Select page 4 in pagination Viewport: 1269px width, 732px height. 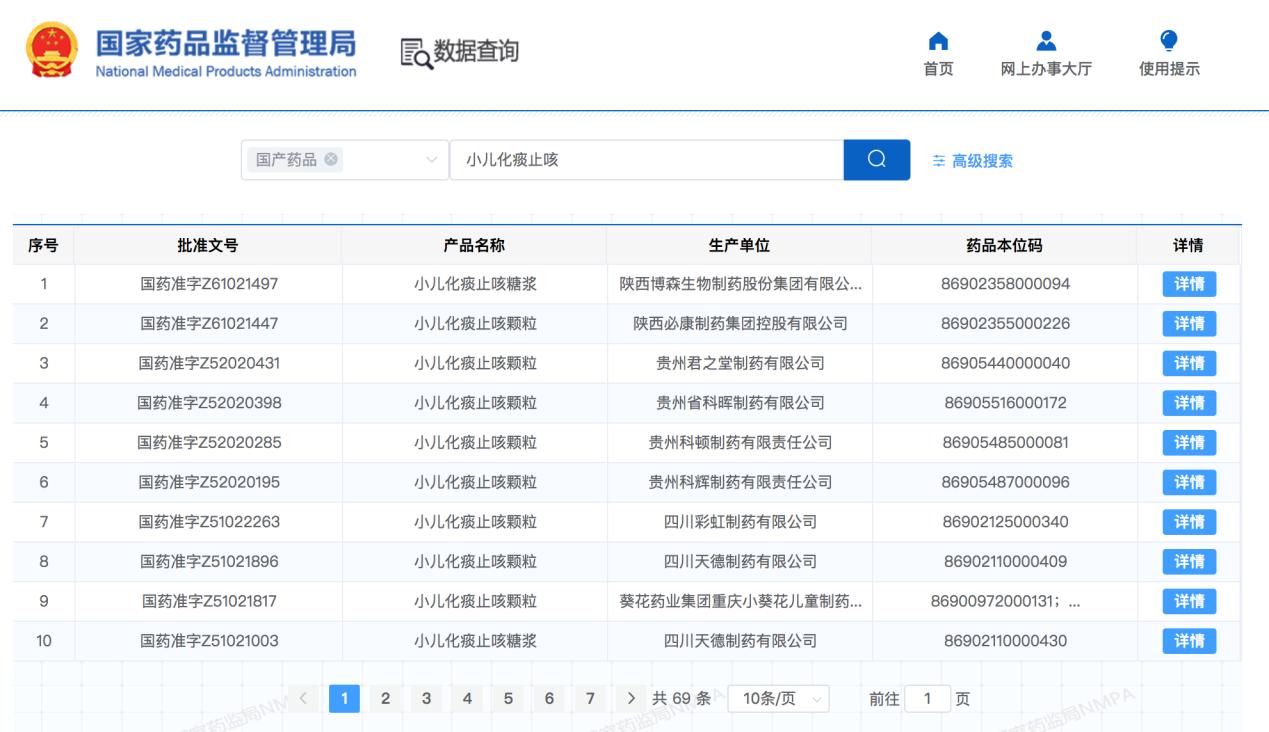[x=466, y=698]
